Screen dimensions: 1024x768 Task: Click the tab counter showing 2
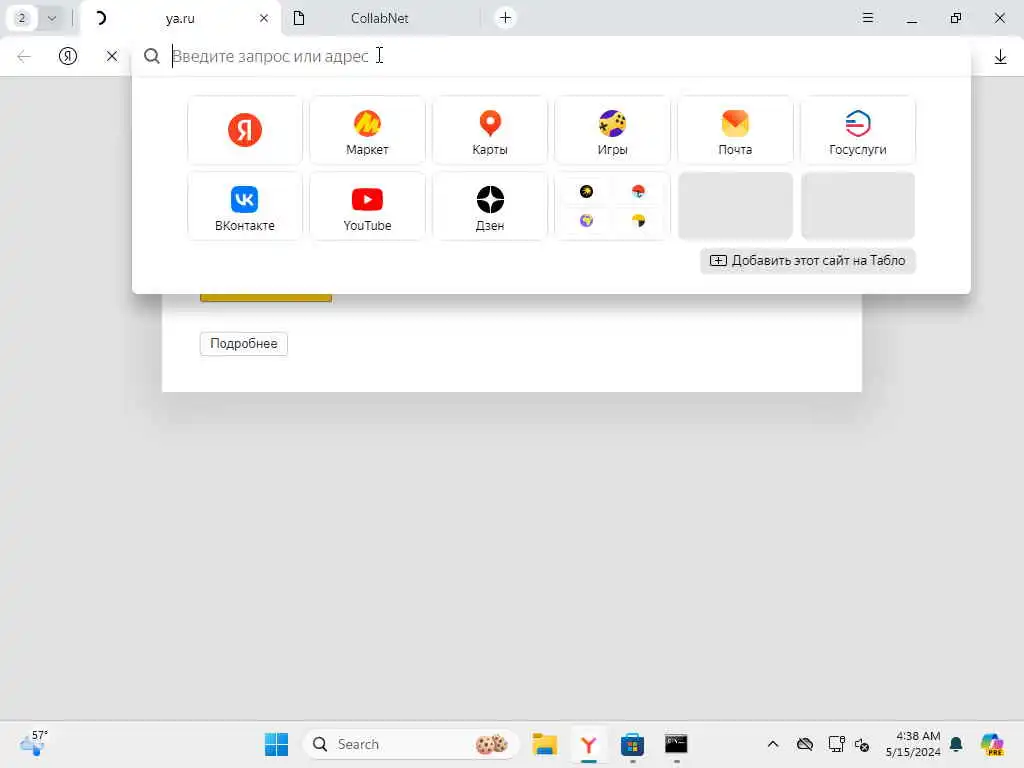[22, 18]
